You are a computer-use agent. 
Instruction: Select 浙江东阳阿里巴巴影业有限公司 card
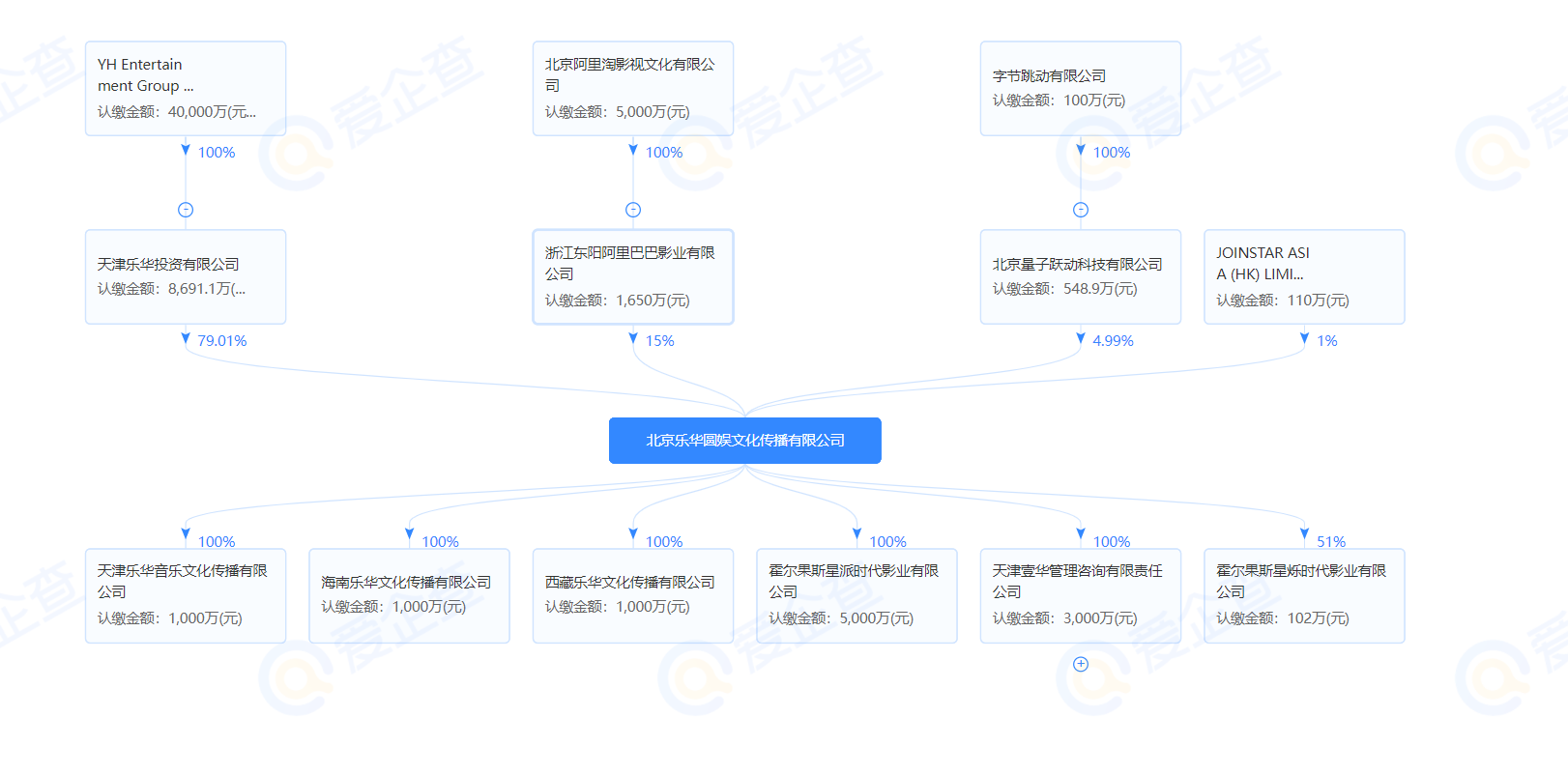point(633,276)
